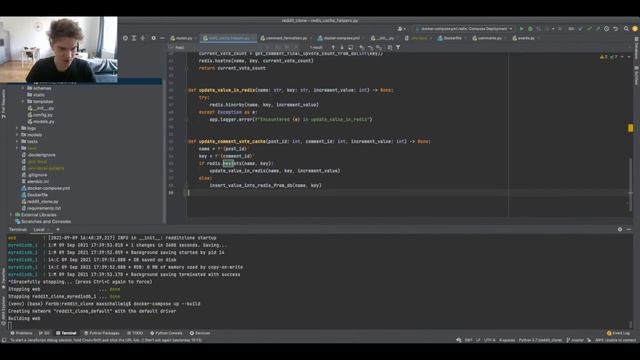The image size is (640, 360).
Task: Open the Terminal tool window button
Action: (x=66, y=333)
